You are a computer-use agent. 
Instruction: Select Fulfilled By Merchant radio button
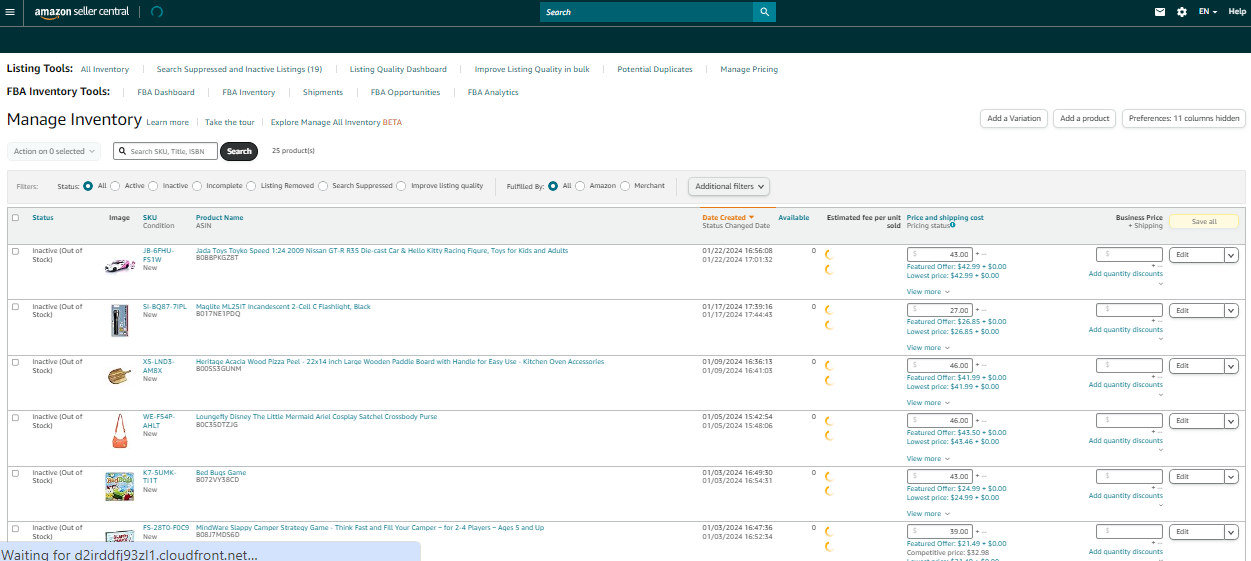(x=625, y=186)
